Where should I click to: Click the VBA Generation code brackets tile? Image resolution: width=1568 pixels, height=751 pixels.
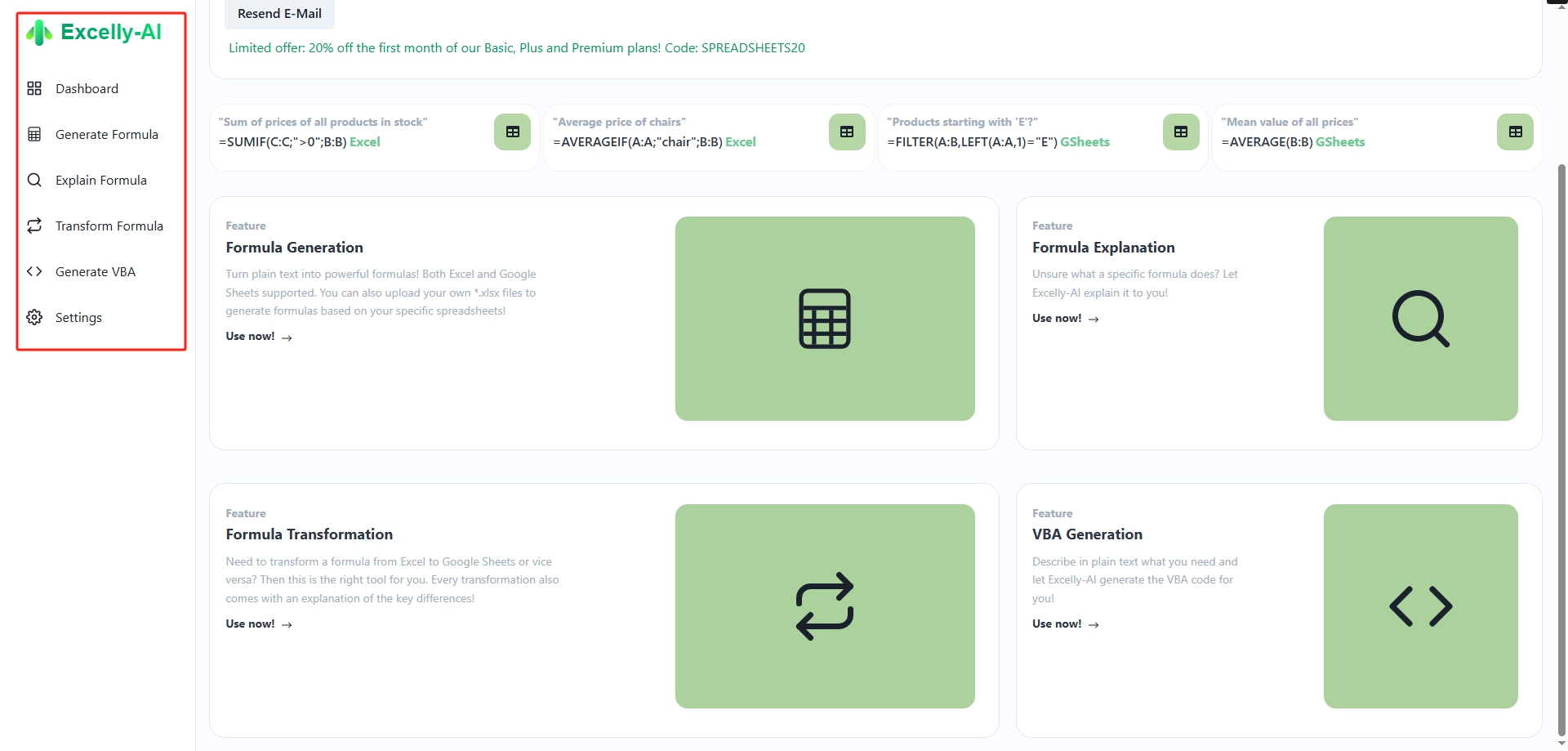click(1420, 606)
